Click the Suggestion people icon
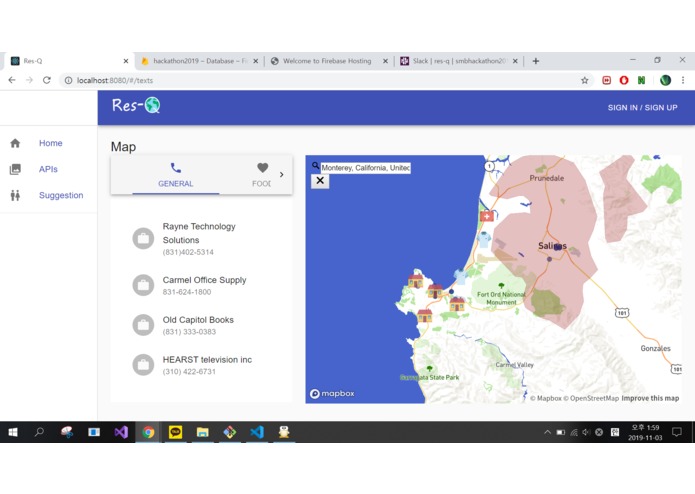This screenshot has height=494, width=695. pos(15,195)
